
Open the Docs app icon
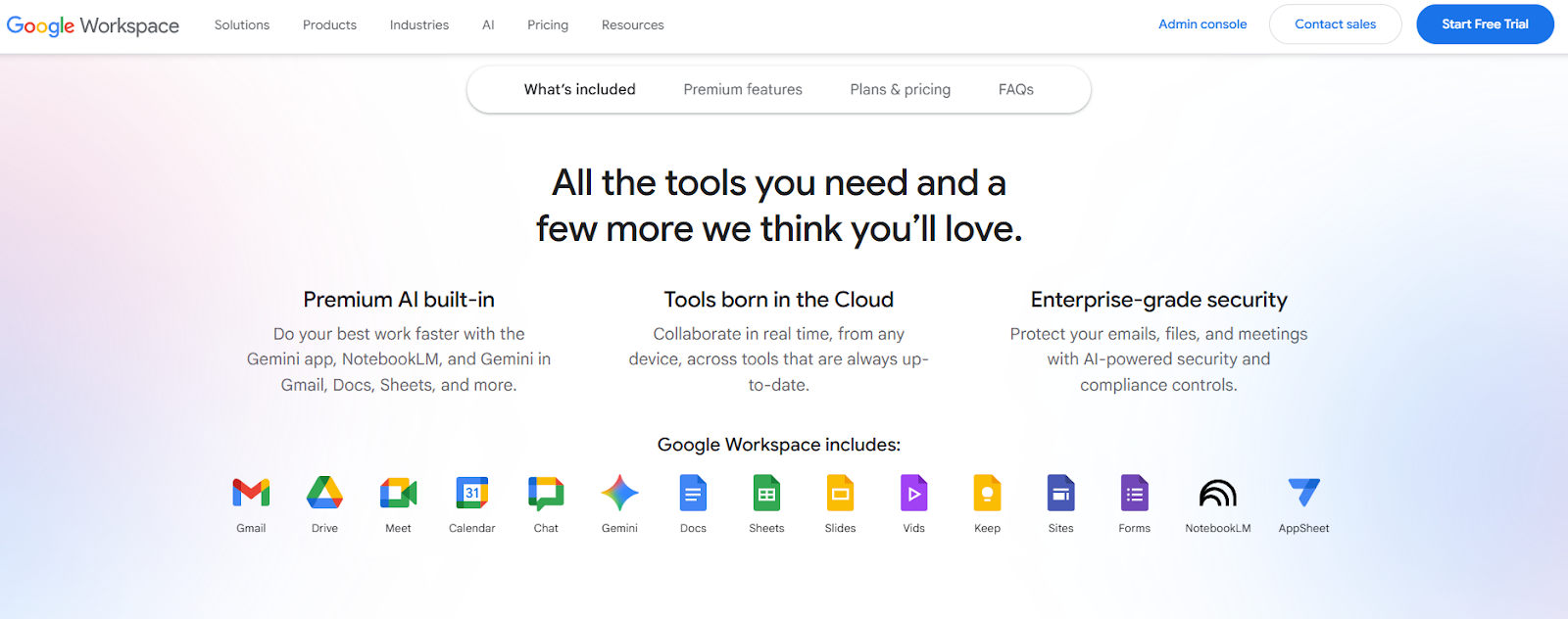[x=693, y=493]
